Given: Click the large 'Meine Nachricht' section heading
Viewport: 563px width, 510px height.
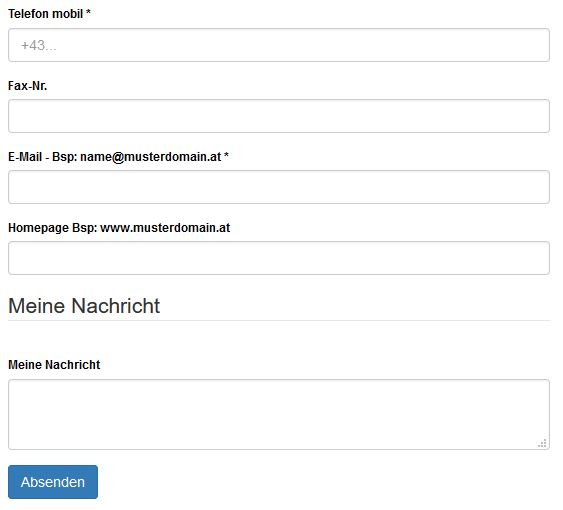Looking at the screenshot, I should pos(84,306).
